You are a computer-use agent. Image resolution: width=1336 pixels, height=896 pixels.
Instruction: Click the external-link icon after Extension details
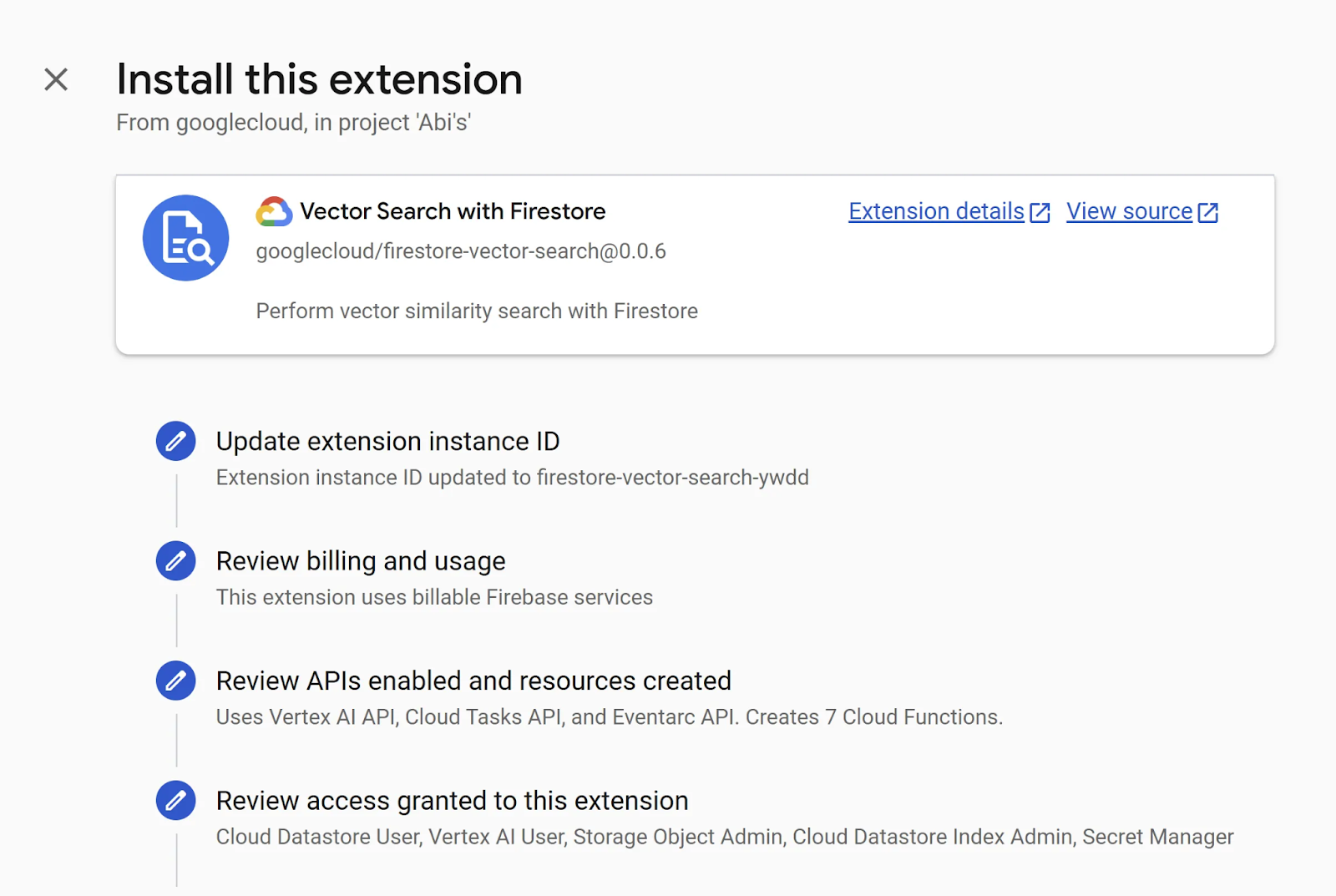[1040, 213]
